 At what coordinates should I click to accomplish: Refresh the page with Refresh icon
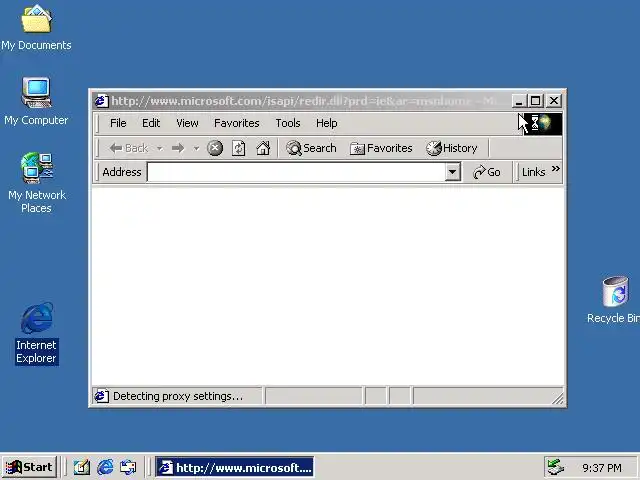[x=239, y=148]
